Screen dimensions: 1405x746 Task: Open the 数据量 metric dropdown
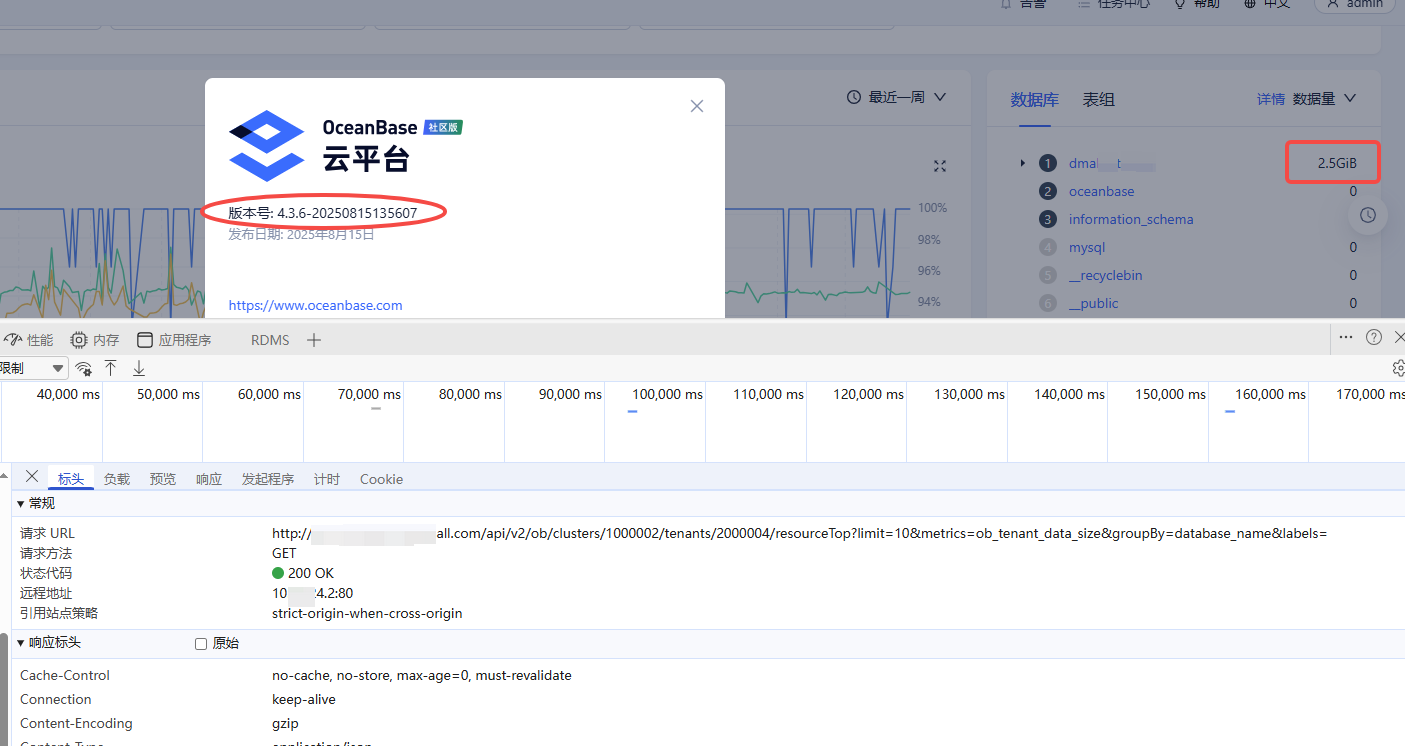click(x=1324, y=99)
